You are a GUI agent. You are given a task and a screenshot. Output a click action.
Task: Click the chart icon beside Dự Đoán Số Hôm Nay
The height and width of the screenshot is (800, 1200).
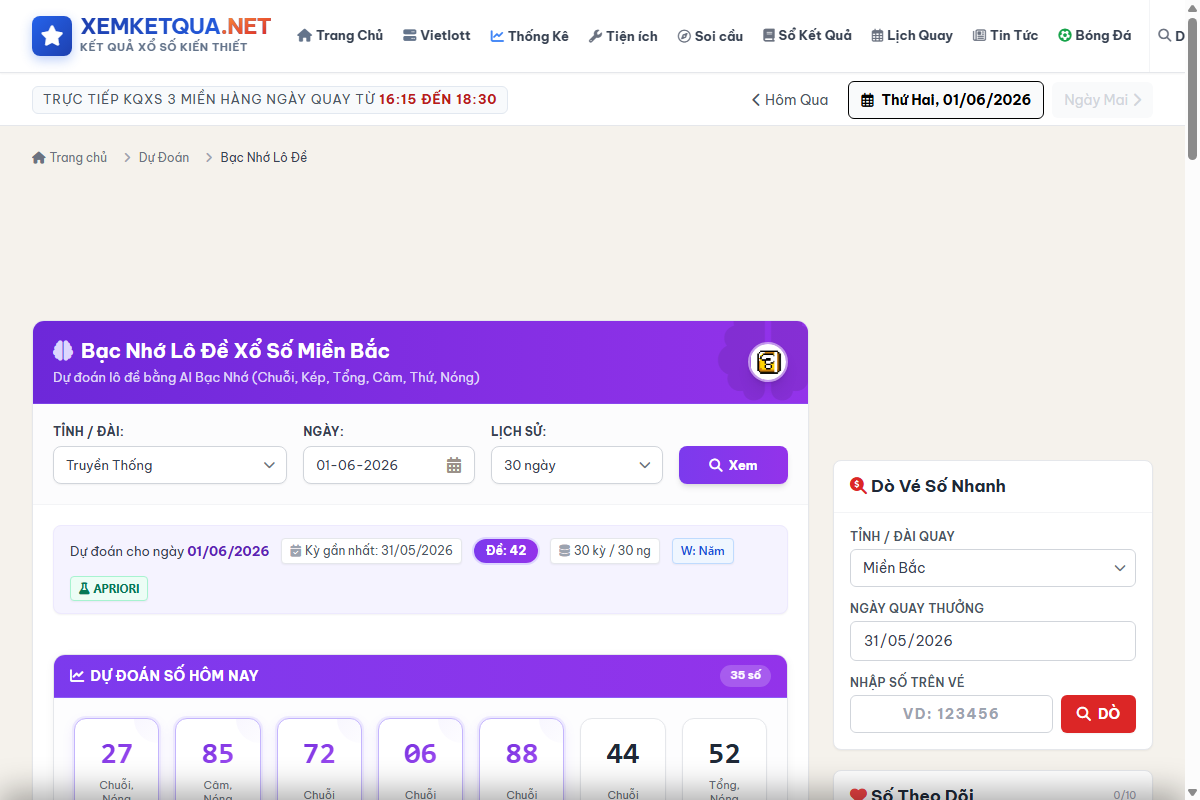[77, 676]
